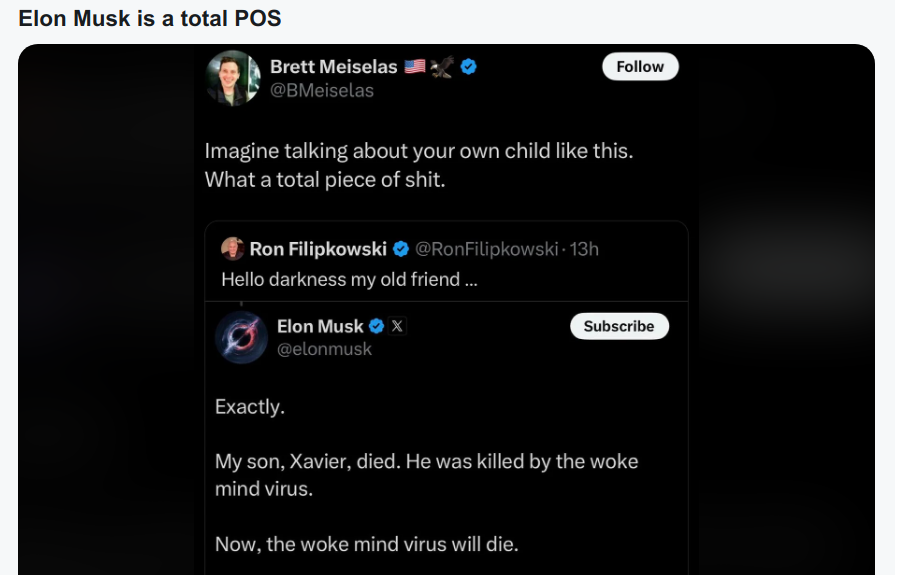
Task: Click the Ron Filipkowski display name
Action: tap(318, 249)
